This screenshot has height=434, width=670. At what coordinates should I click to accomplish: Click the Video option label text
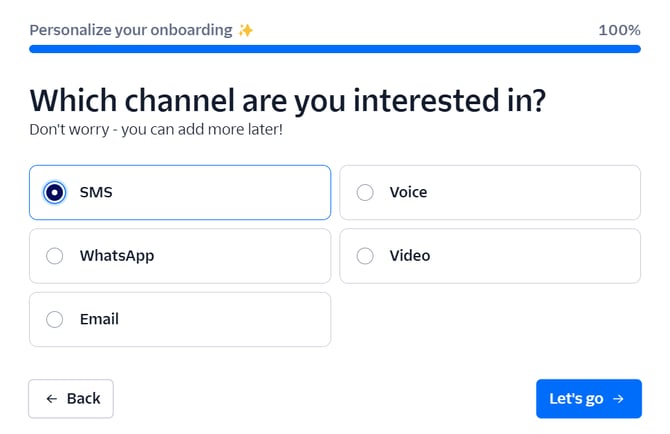point(410,255)
